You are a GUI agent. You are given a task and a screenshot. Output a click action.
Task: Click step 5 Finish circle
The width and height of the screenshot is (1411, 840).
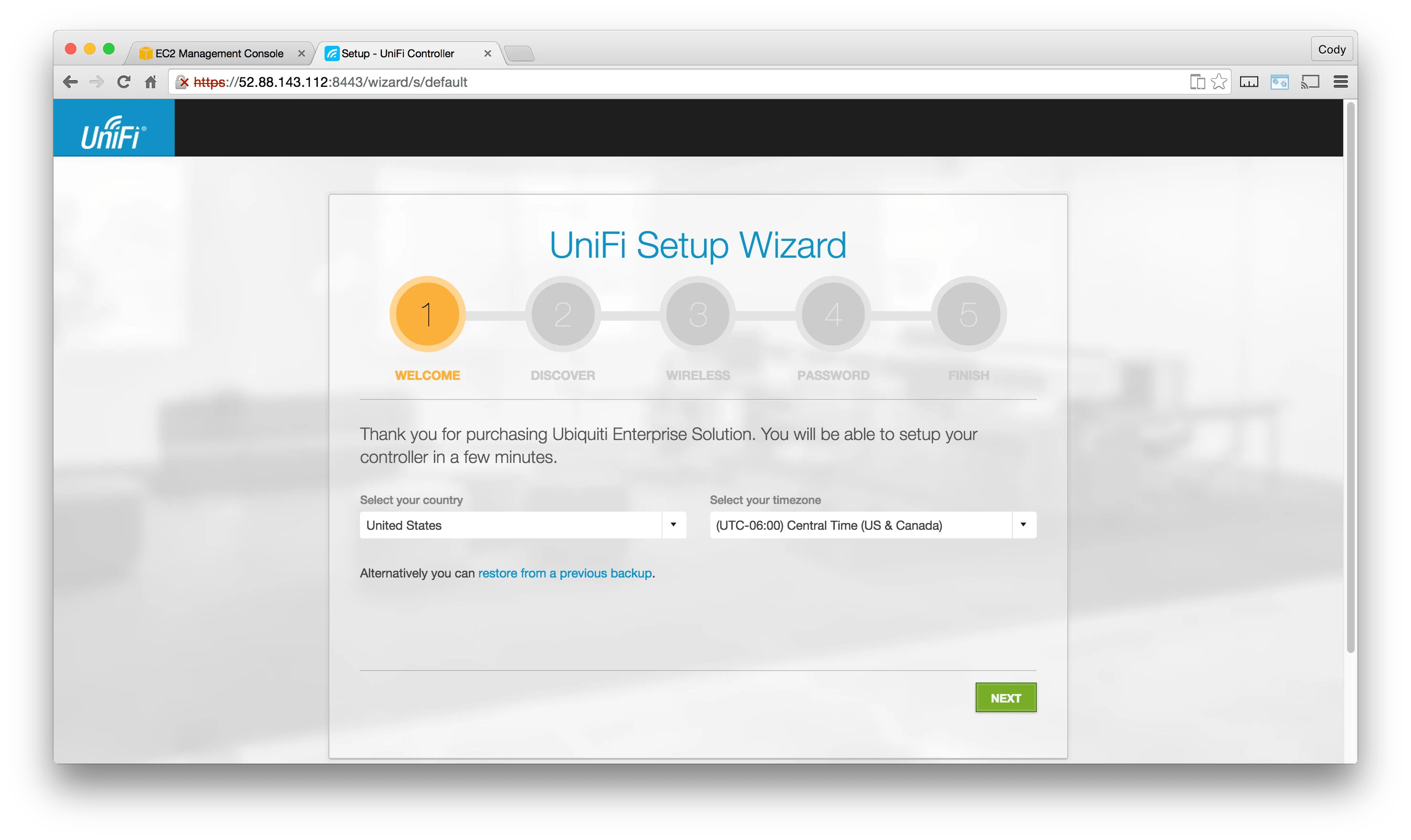click(x=969, y=314)
